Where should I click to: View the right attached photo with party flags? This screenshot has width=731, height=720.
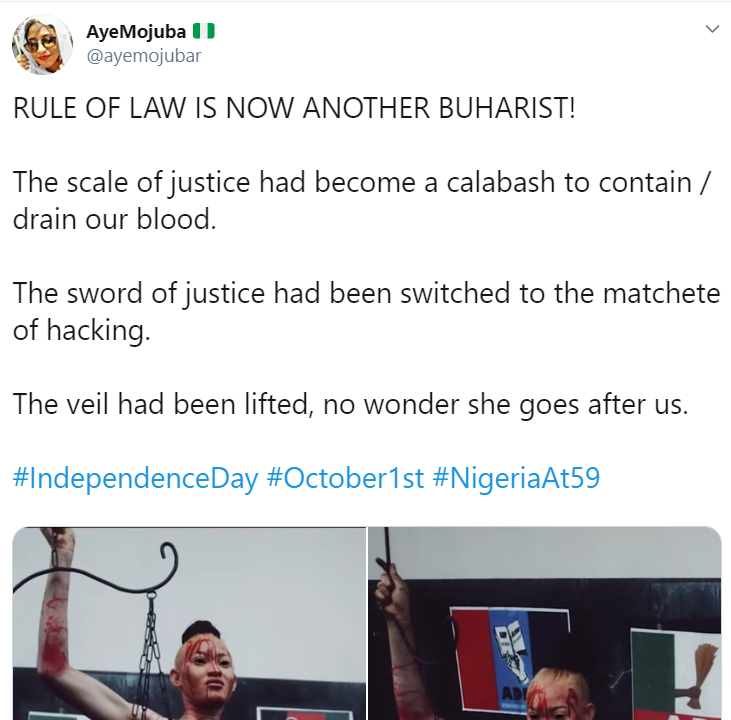[545, 623]
